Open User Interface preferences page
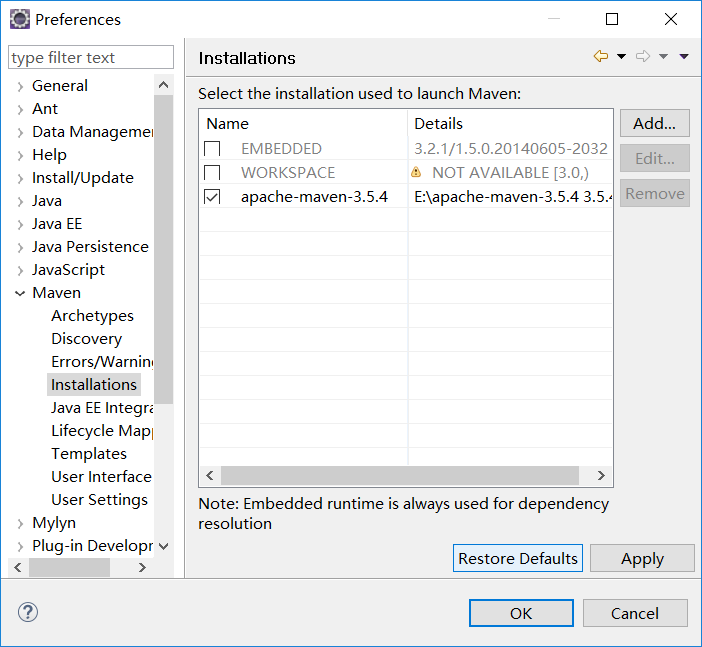 (x=101, y=477)
